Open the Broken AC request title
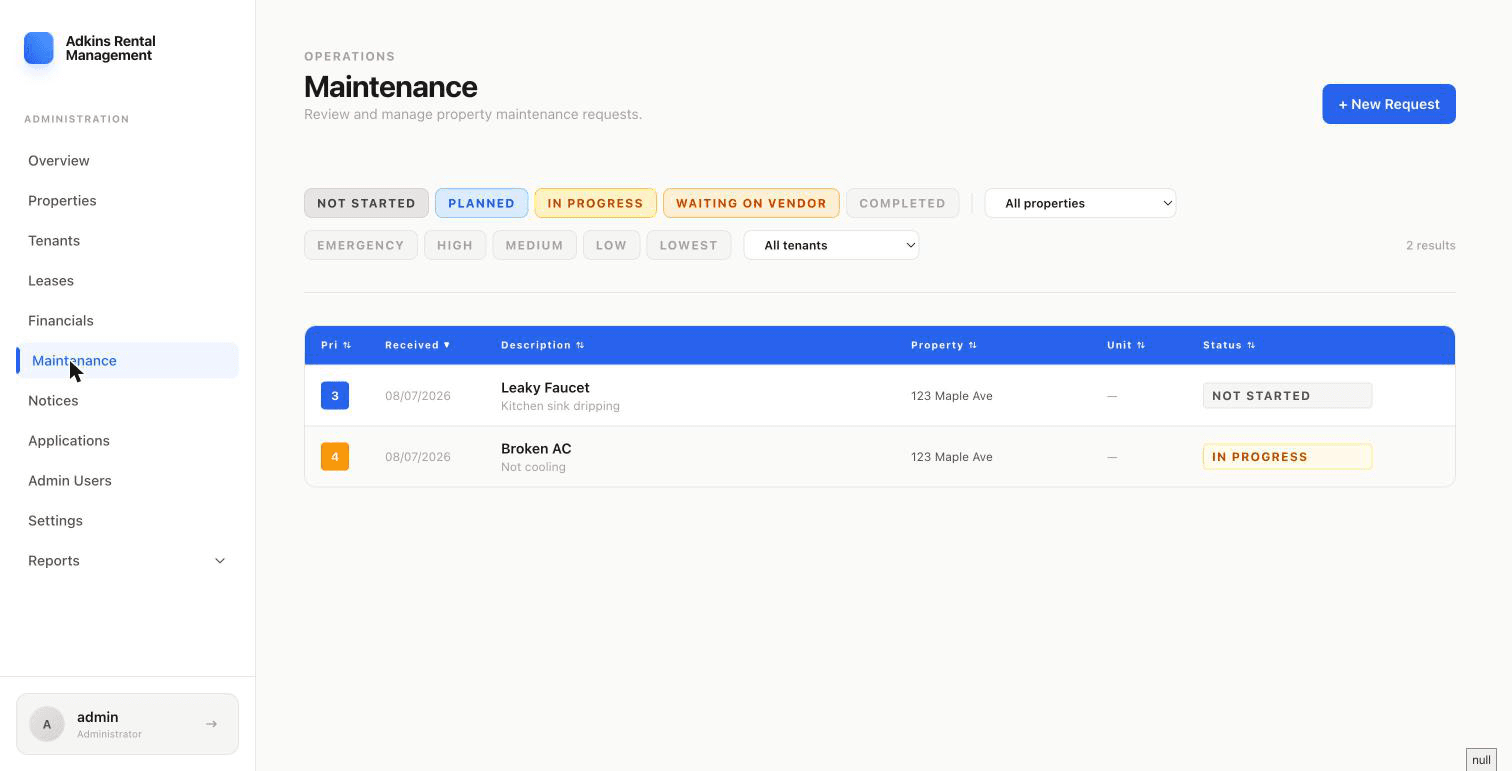The width and height of the screenshot is (1512, 771). coord(536,449)
